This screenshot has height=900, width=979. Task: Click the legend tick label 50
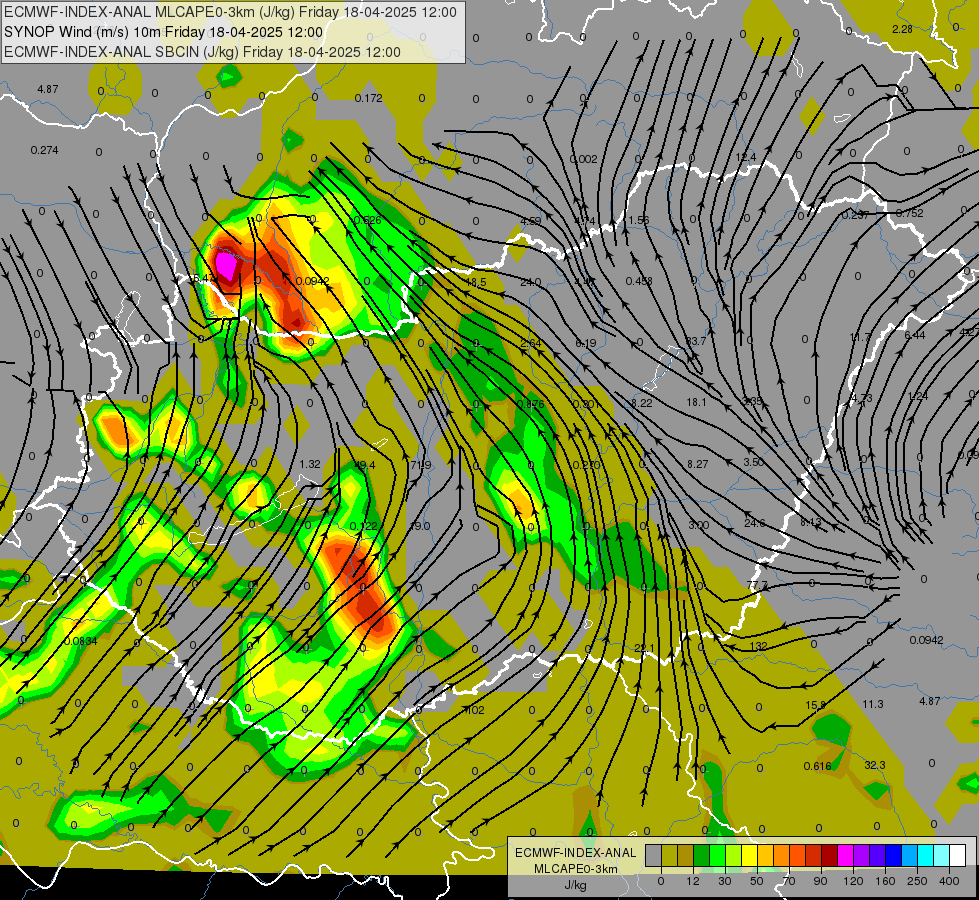(756, 881)
